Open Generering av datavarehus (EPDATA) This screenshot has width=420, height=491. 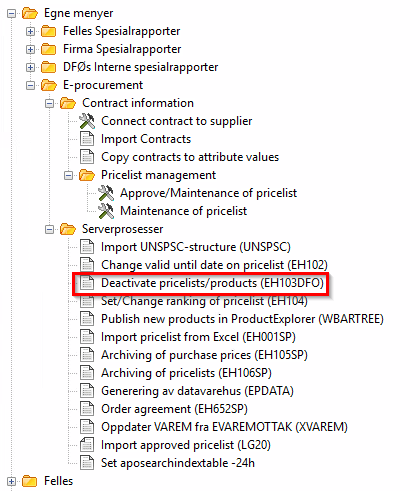click(197, 391)
